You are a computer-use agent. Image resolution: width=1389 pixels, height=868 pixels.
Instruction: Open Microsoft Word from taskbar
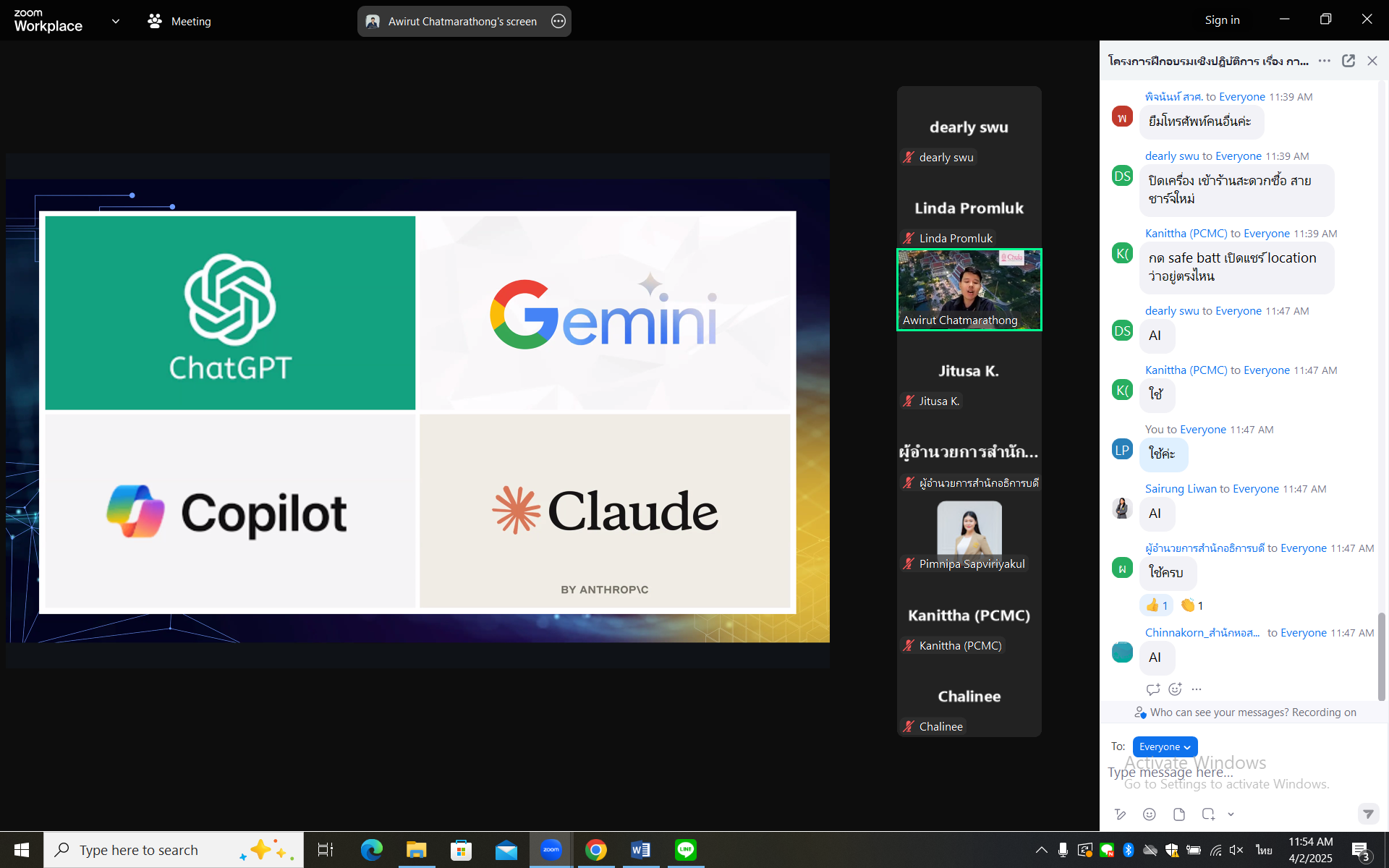coord(641,850)
